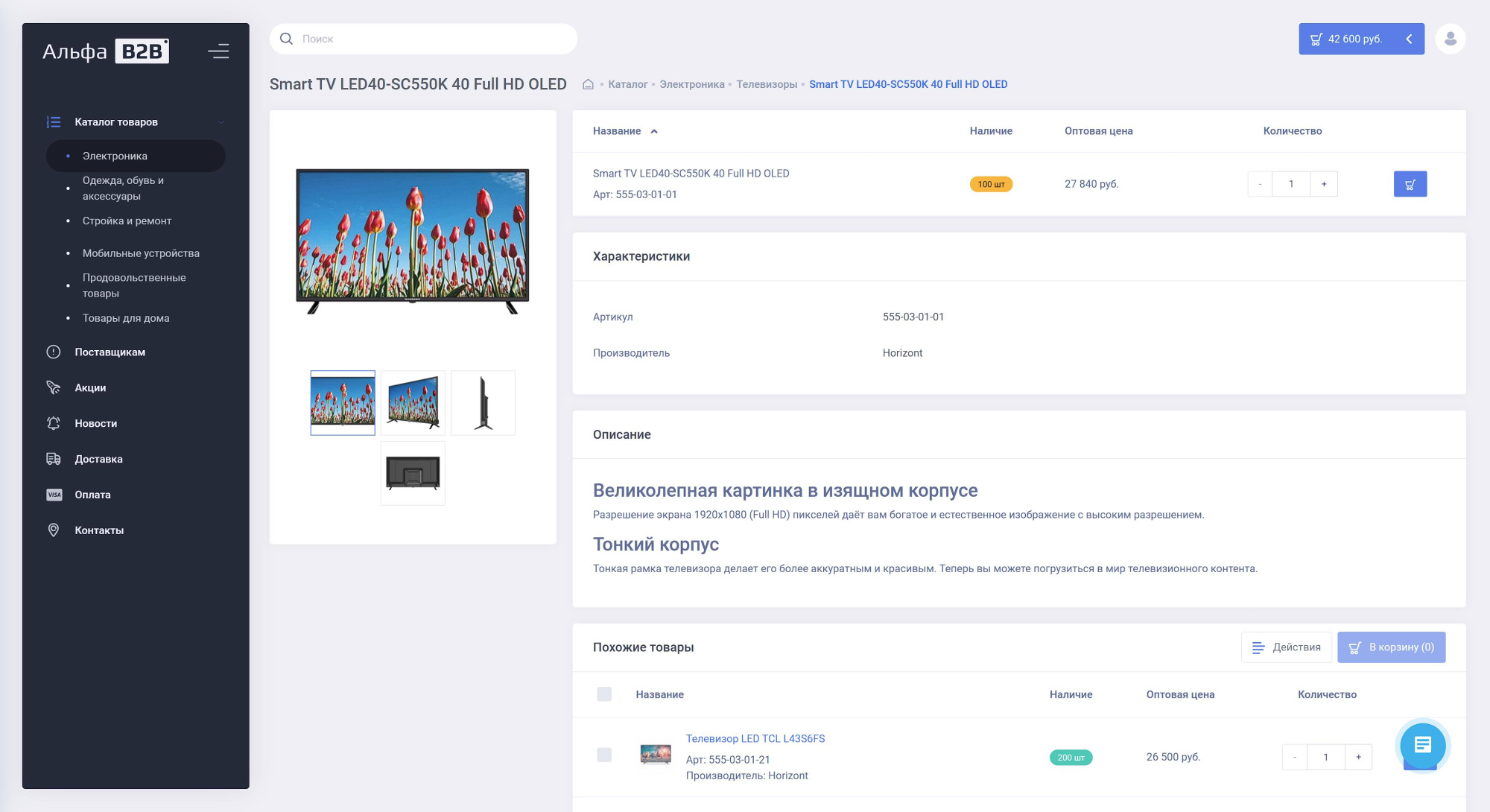Open Мобильные устройства category

pyautogui.click(x=141, y=253)
